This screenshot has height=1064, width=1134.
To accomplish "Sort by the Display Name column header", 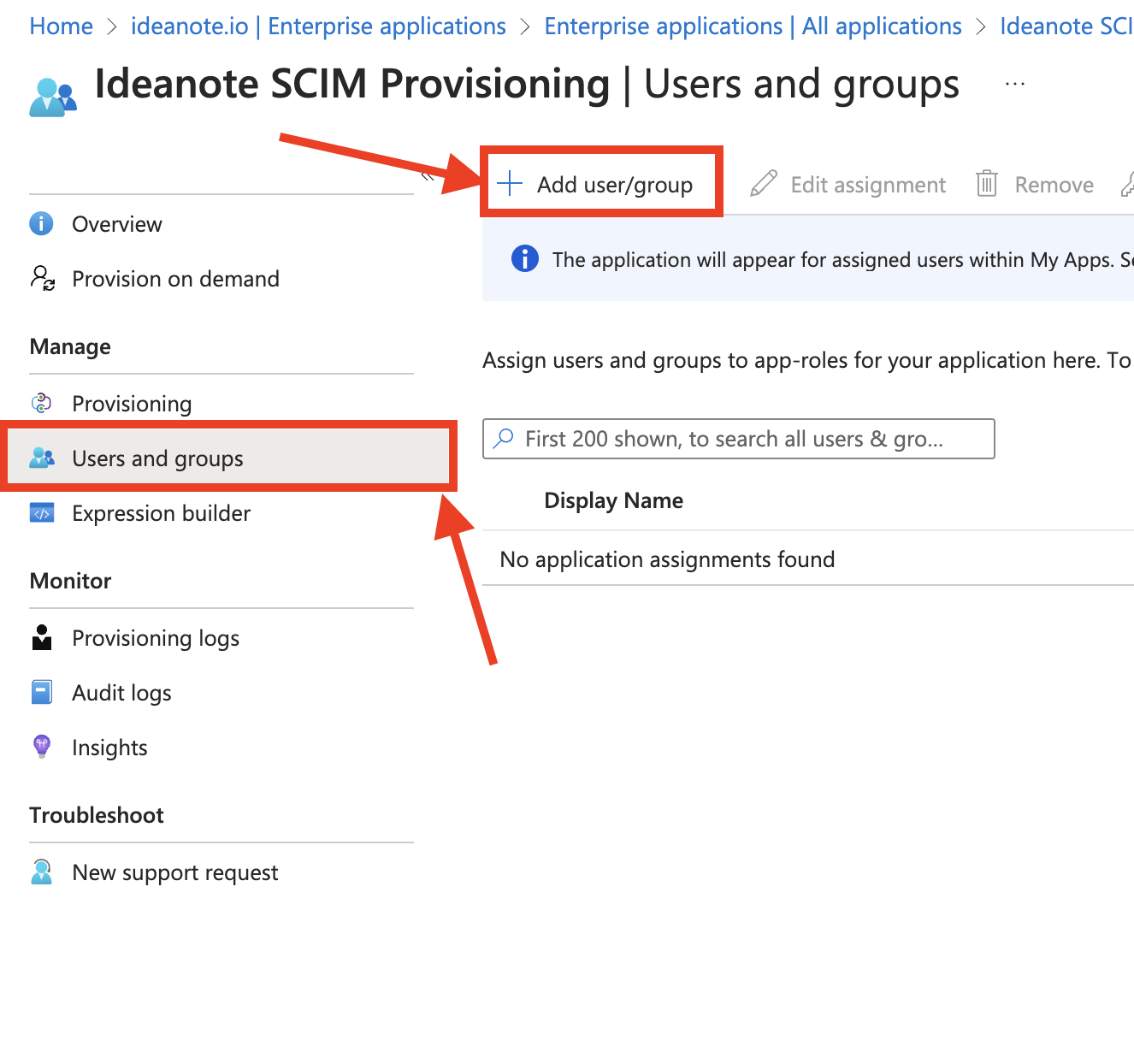I will (613, 500).
